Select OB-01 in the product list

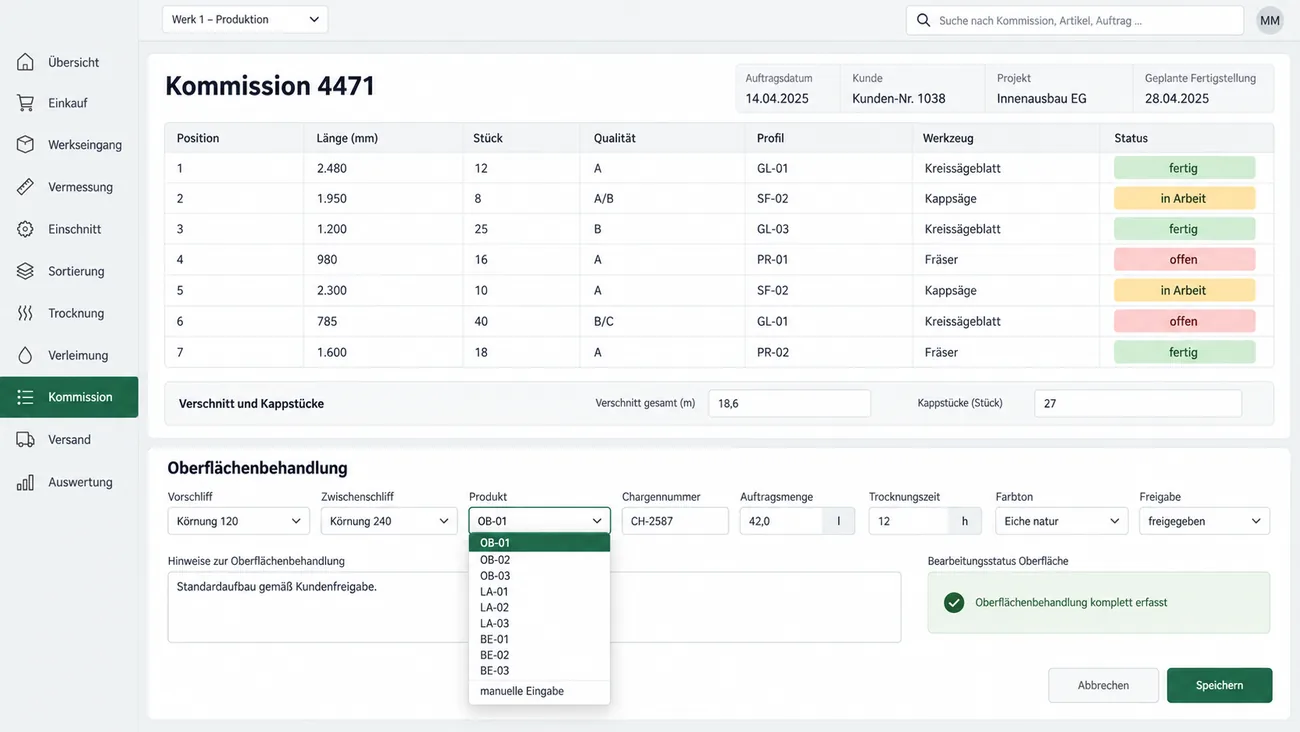[x=539, y=543]
